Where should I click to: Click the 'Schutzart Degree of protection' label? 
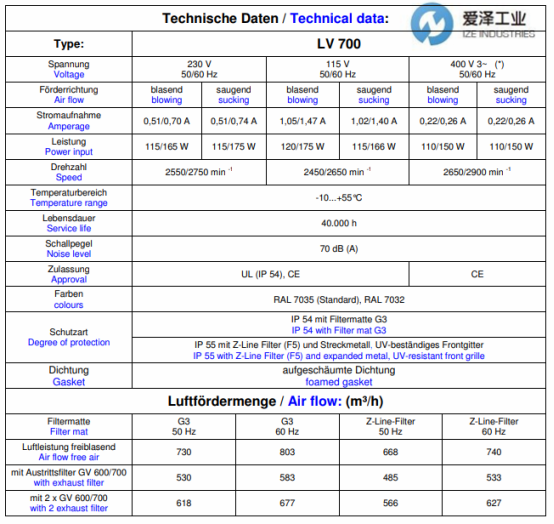click(69, 337)
